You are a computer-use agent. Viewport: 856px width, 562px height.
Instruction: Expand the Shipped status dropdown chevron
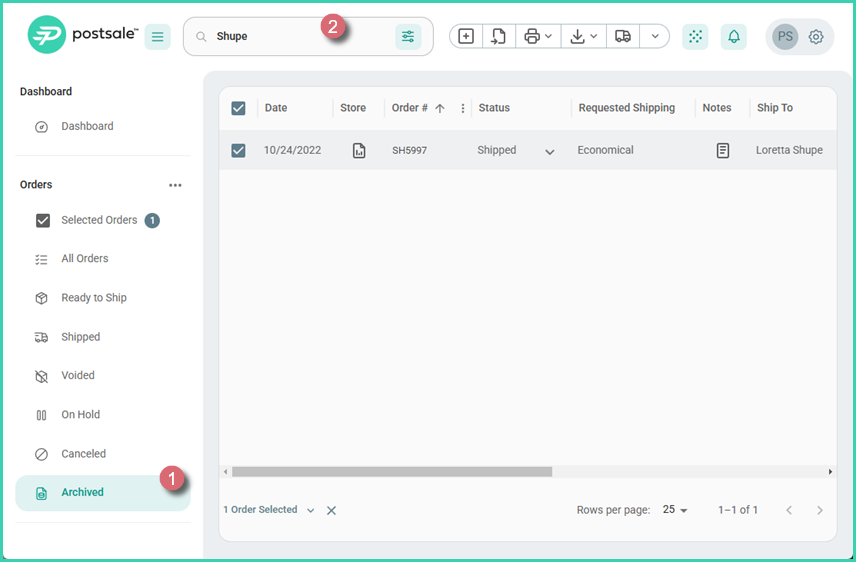(549, 152)
